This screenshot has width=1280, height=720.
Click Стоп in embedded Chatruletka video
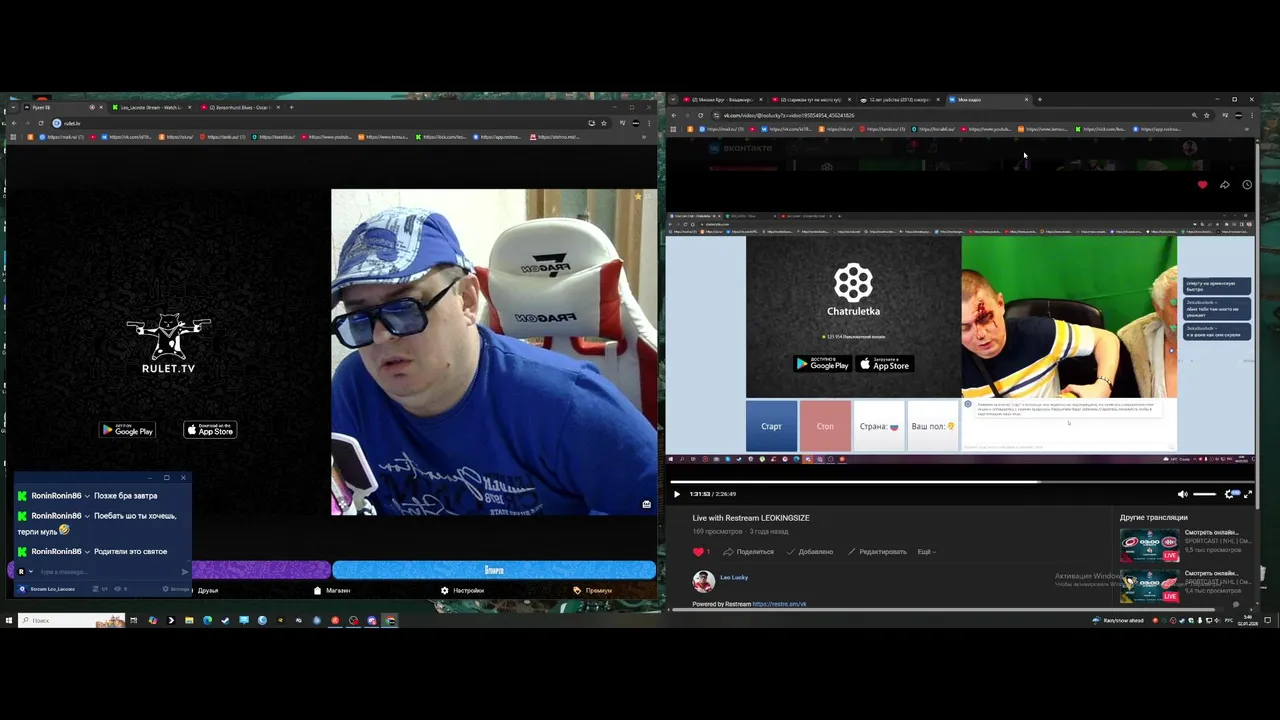[825, 426]
